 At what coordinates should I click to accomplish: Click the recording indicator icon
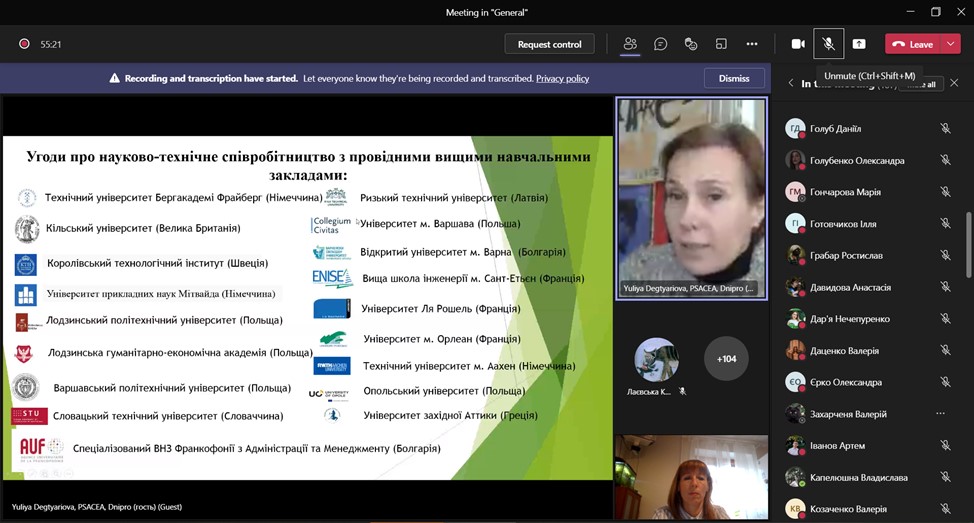point(24,44)
